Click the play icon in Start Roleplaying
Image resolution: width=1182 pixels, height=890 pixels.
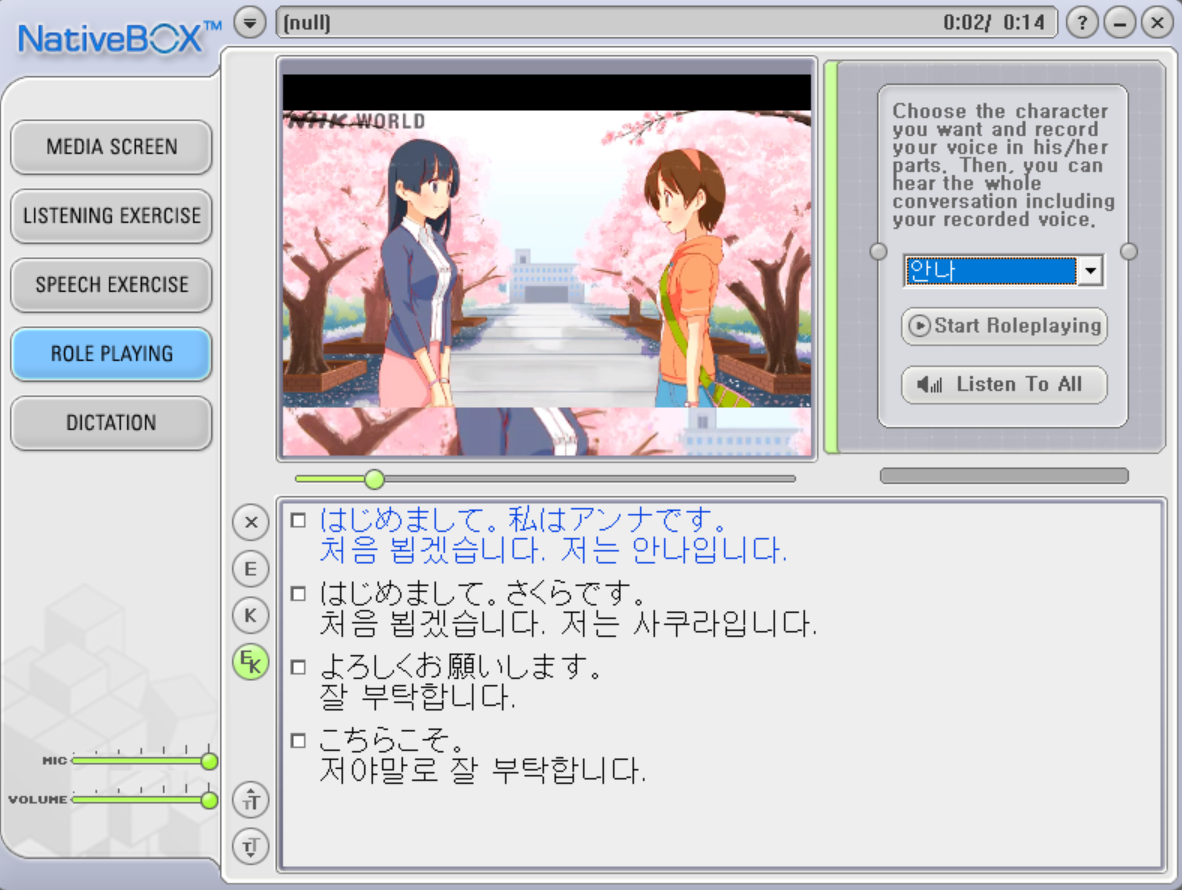point(919,326)
